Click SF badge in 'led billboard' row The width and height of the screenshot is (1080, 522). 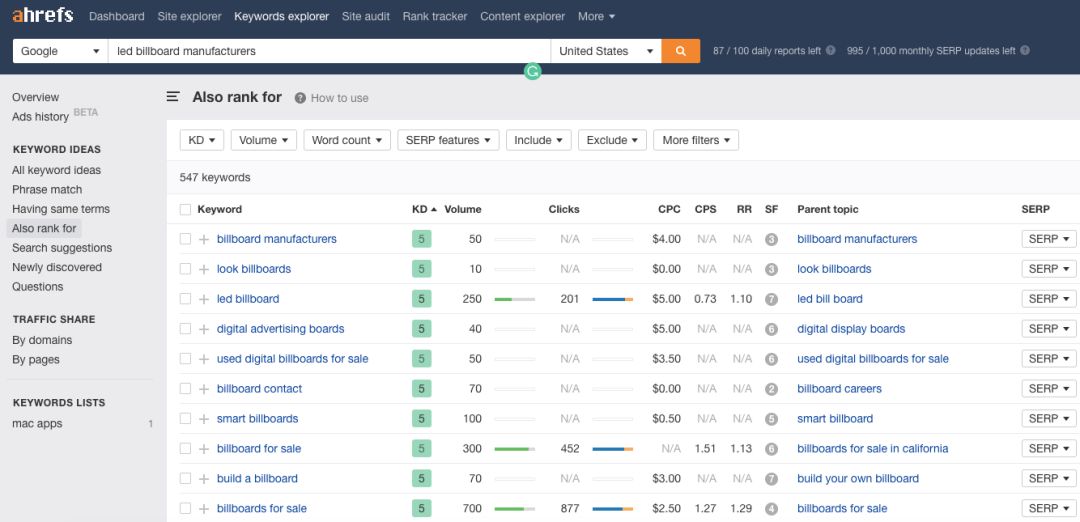[x=771, y=300]
